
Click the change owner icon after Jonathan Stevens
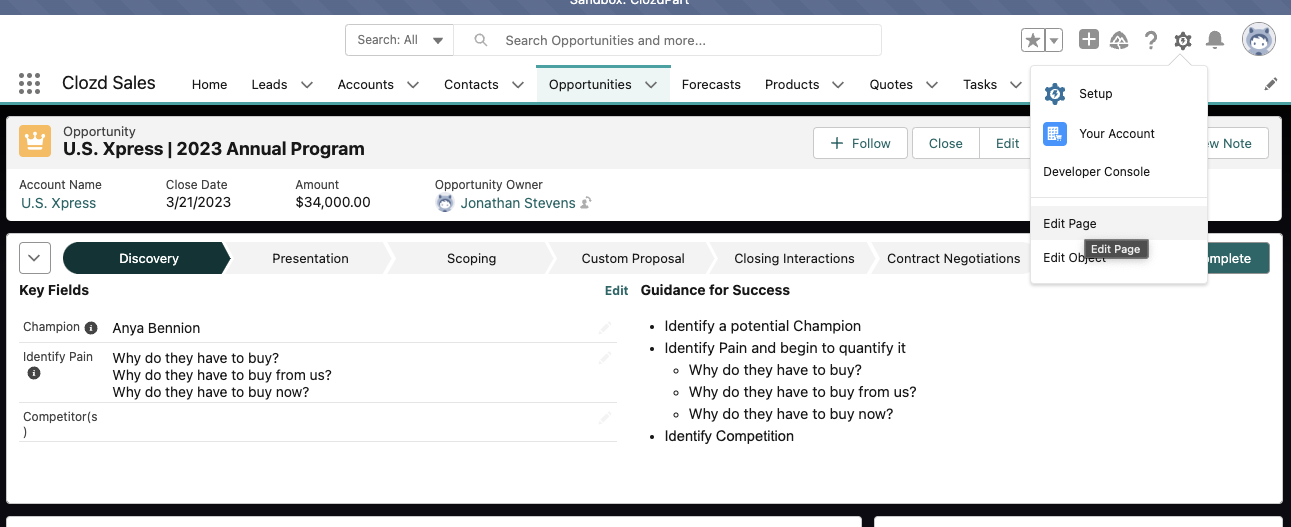(586, 203)
